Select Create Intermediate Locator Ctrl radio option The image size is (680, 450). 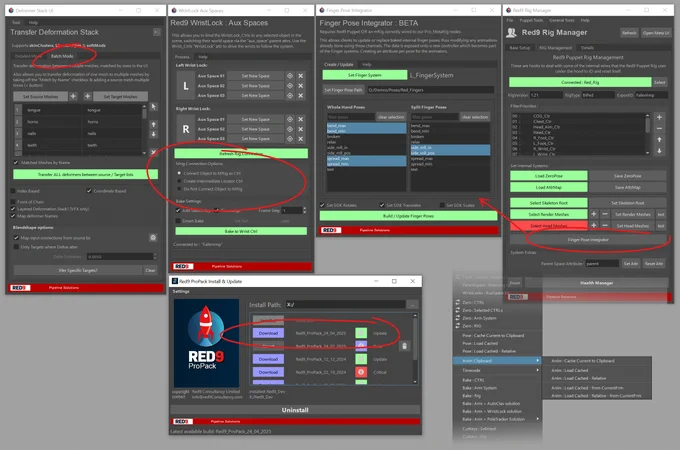pos(179,181)
